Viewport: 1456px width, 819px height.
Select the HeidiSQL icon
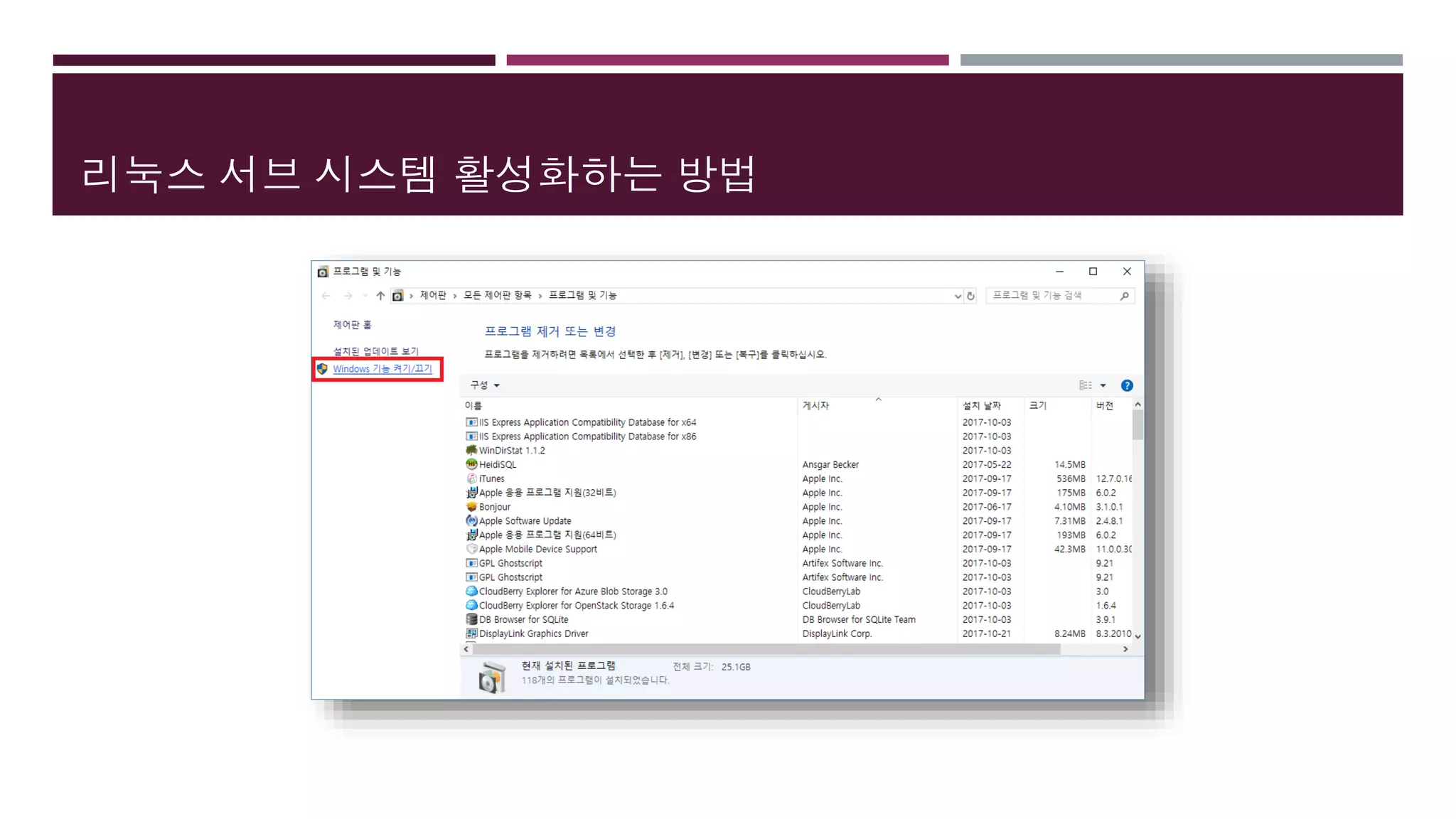tap(471, 464)
